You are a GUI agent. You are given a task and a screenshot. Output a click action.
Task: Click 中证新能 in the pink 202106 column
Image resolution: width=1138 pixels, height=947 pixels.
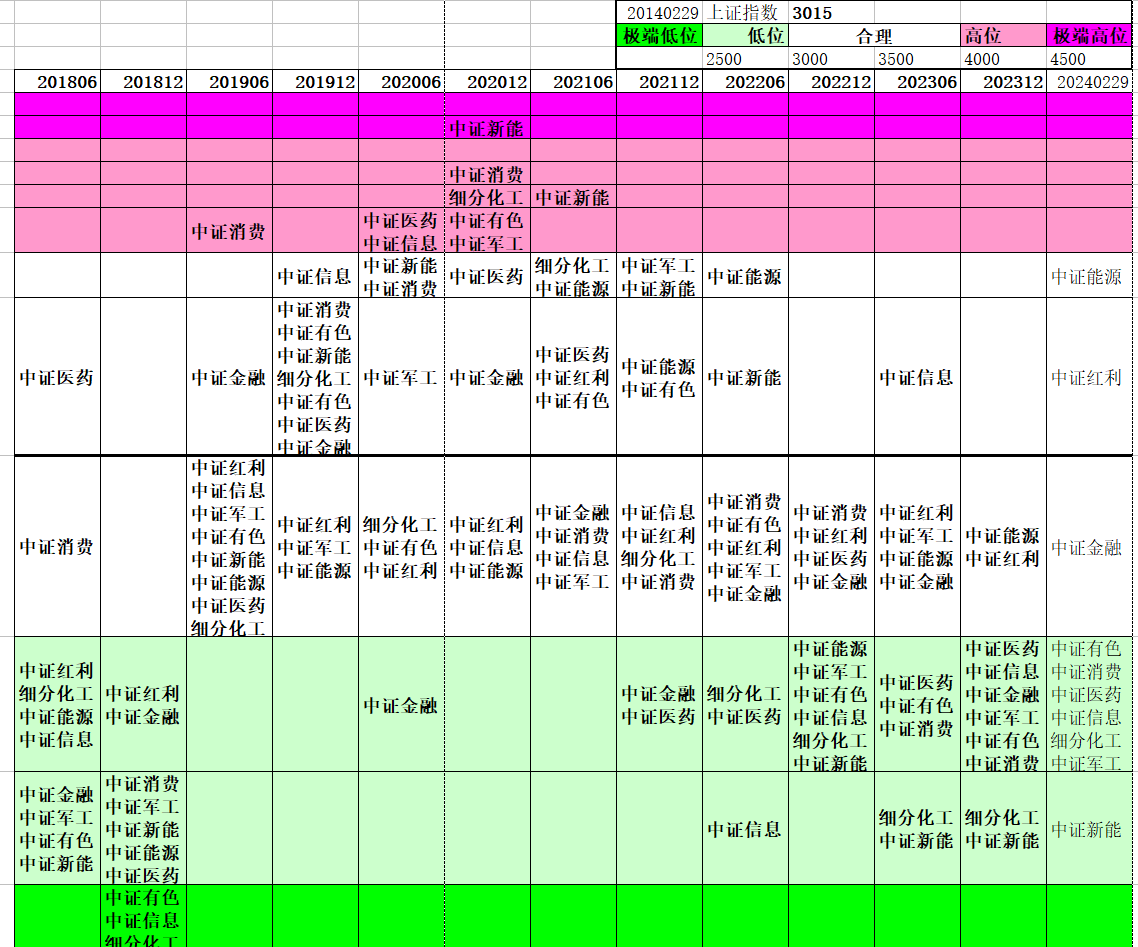coord(573,197)
